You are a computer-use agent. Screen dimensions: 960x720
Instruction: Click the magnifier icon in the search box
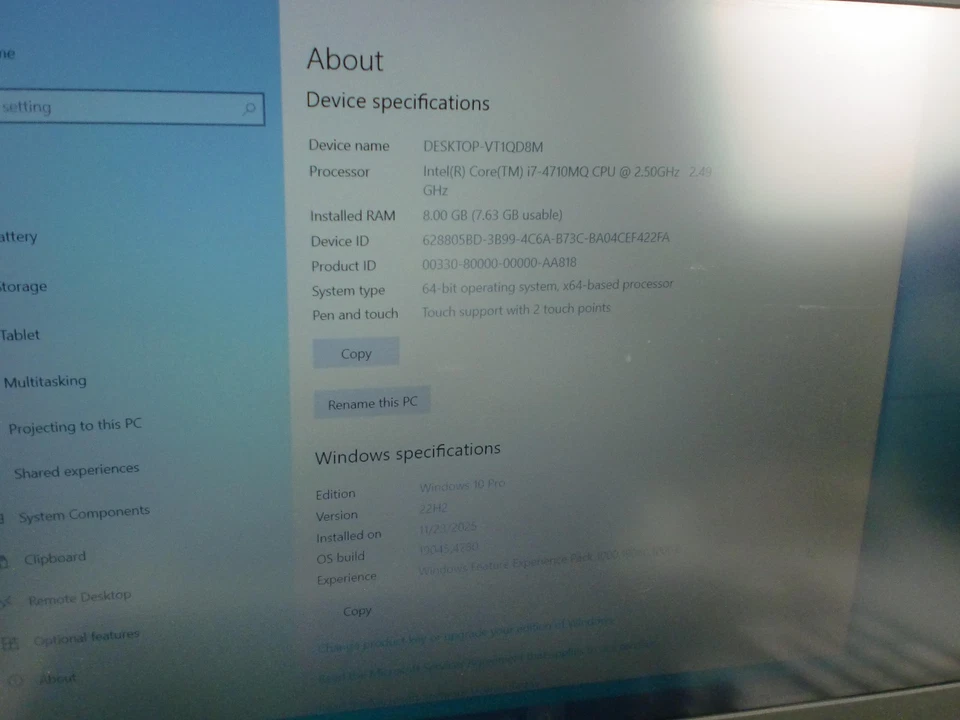[247, 107]
